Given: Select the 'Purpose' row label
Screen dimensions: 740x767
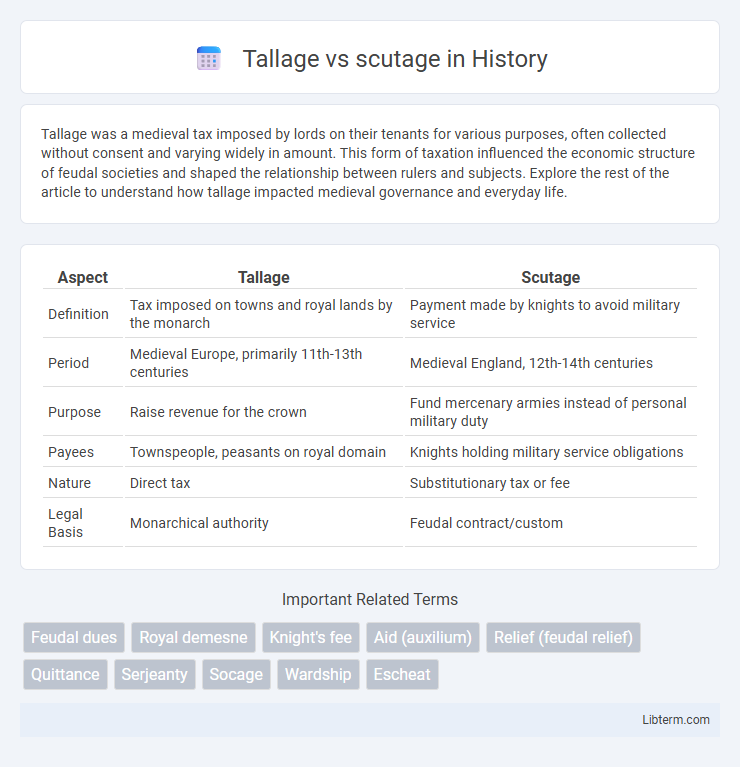Looking at the screenshot, I should click(74, 412).
